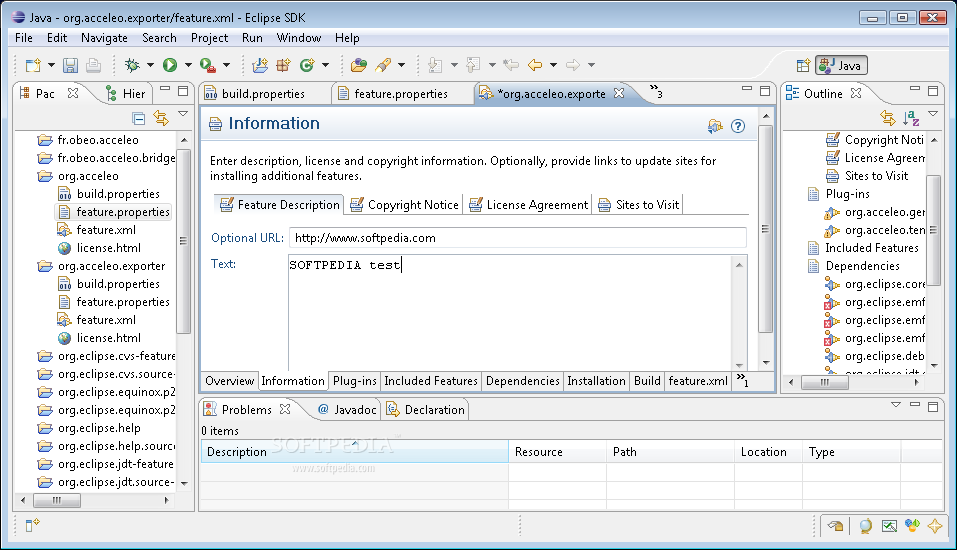Open the Debug dropdown arrow
The width and height of the screenshot is (957, 550).
pyautogui.click(x=150, y=65)
